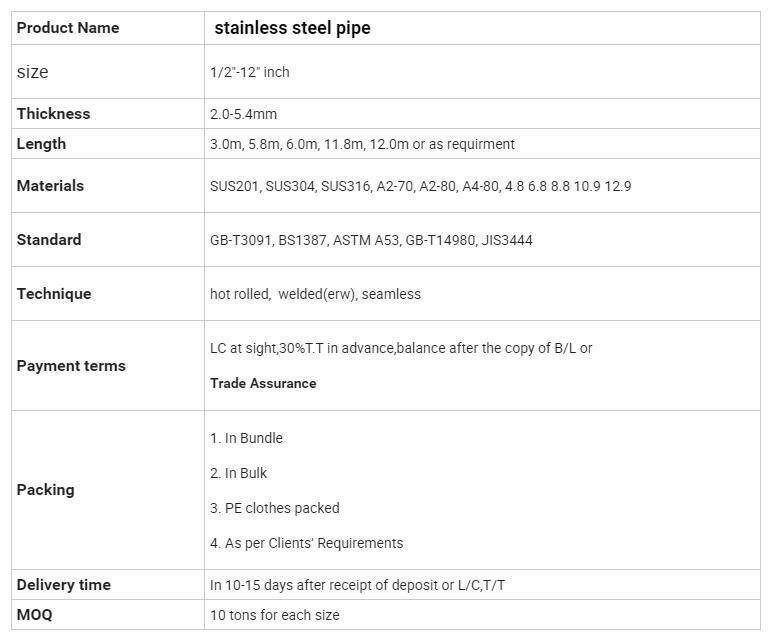The width and height of the screenshot is (772, 640).
Task: Click the Length row label
Action: 41,144
